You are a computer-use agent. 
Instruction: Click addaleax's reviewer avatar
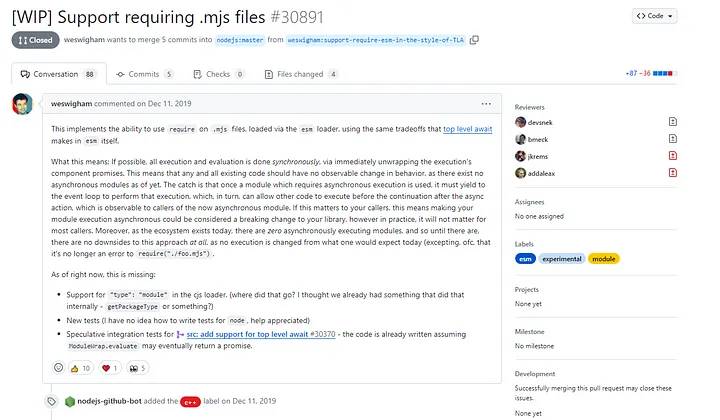point(520,173)
